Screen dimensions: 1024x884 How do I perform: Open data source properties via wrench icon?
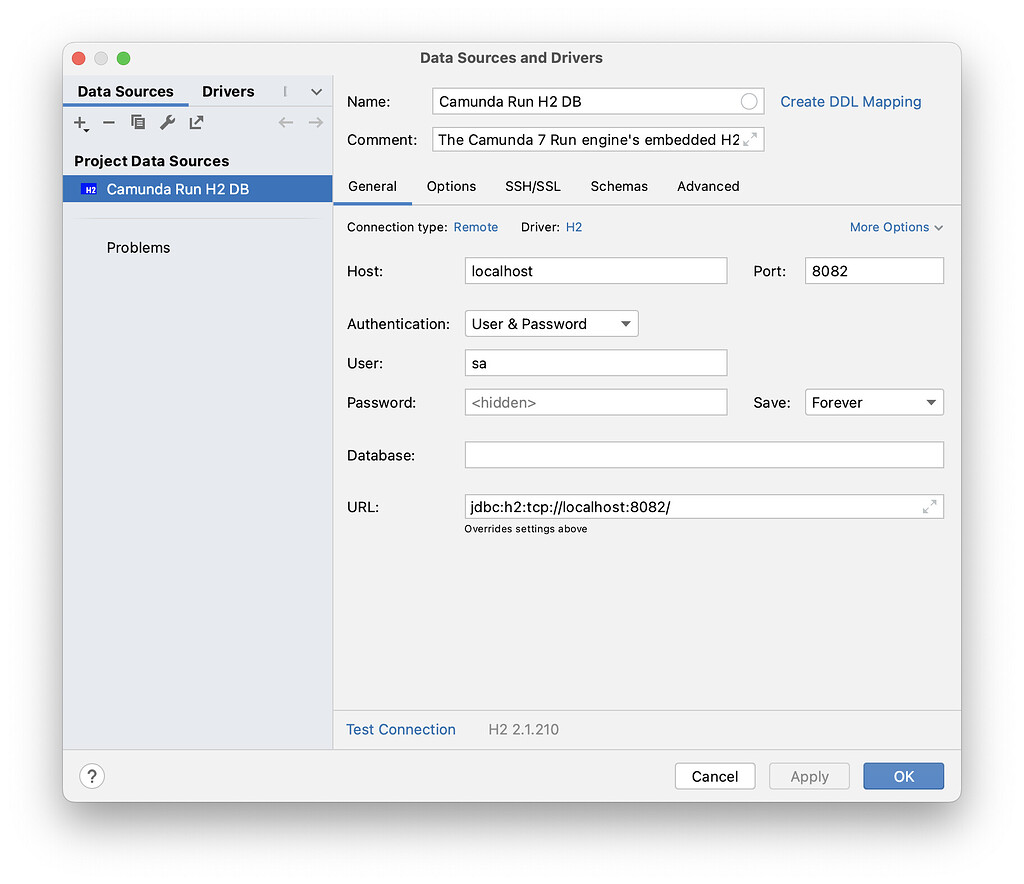(x=167, y=122)
